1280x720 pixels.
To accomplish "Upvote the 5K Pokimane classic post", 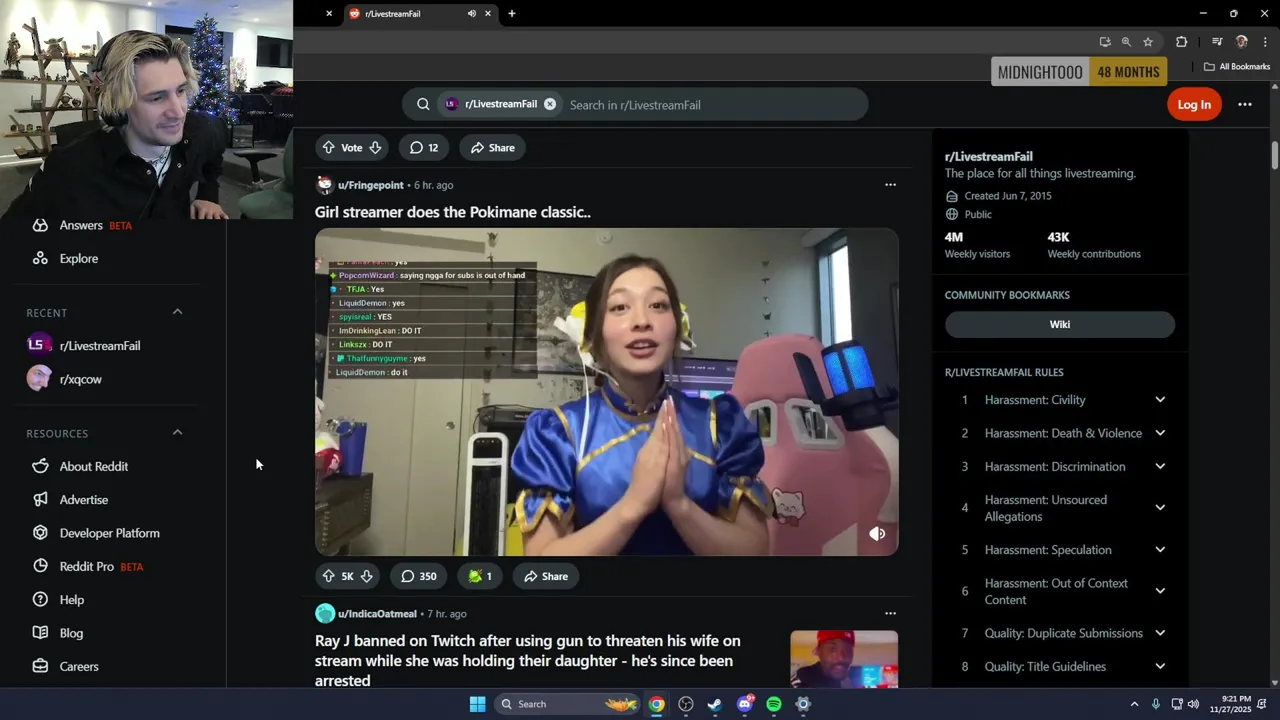I will [x=328, y=576].
